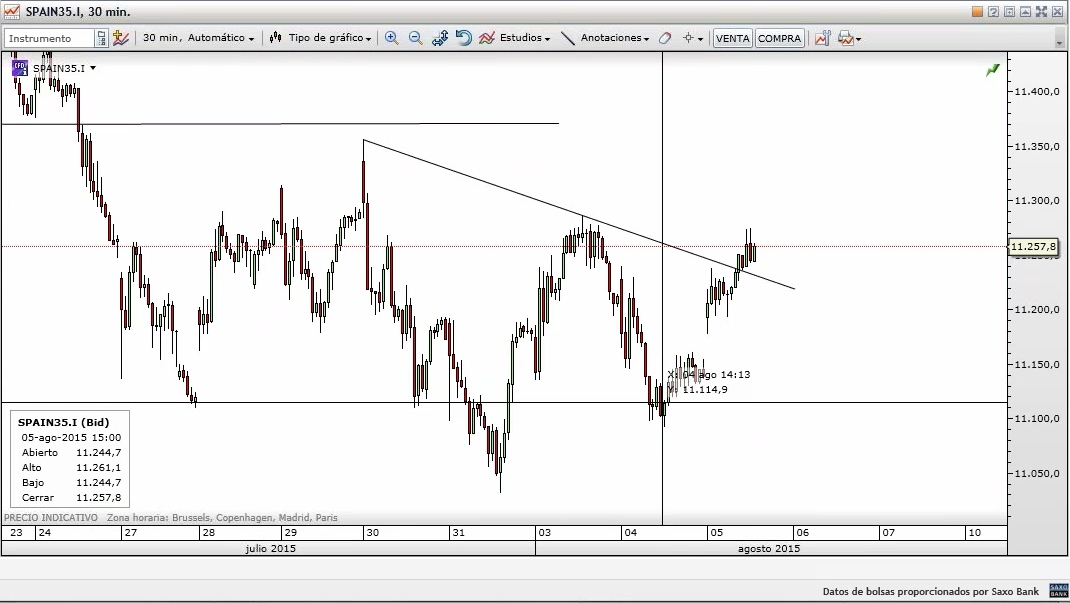Click the 11.400,0 price axis label
The width and height of the screenshot is (1070, 603).
pos(1037,91)
